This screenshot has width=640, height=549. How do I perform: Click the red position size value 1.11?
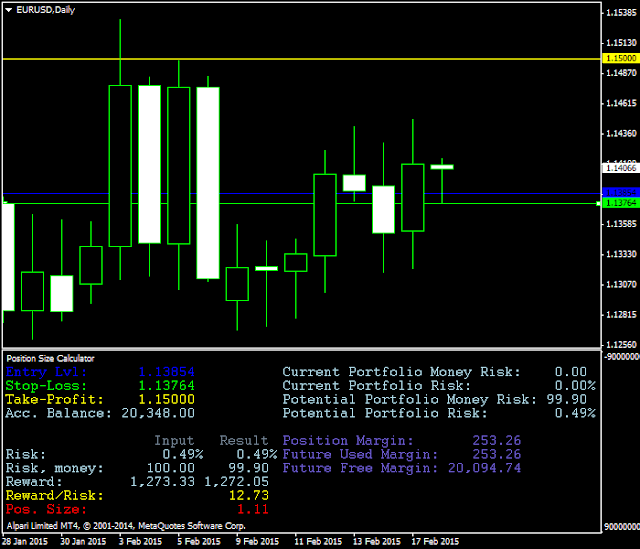click(x=252, y=509)
